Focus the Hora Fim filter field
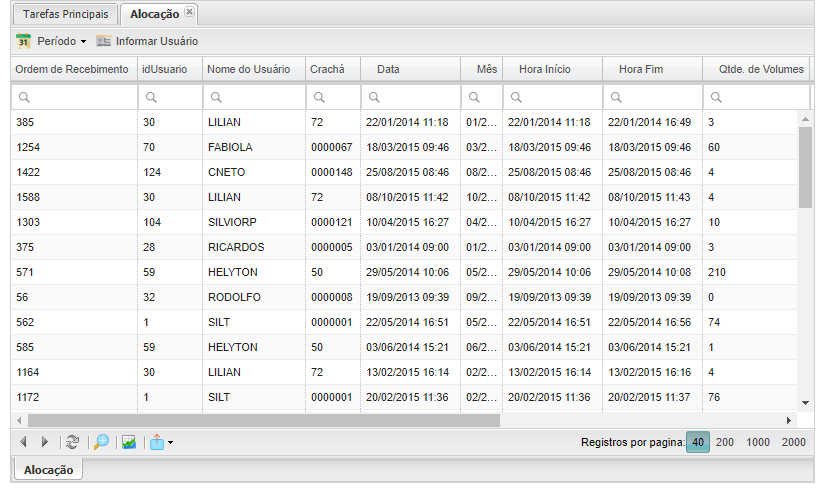 tap(652, 97)
